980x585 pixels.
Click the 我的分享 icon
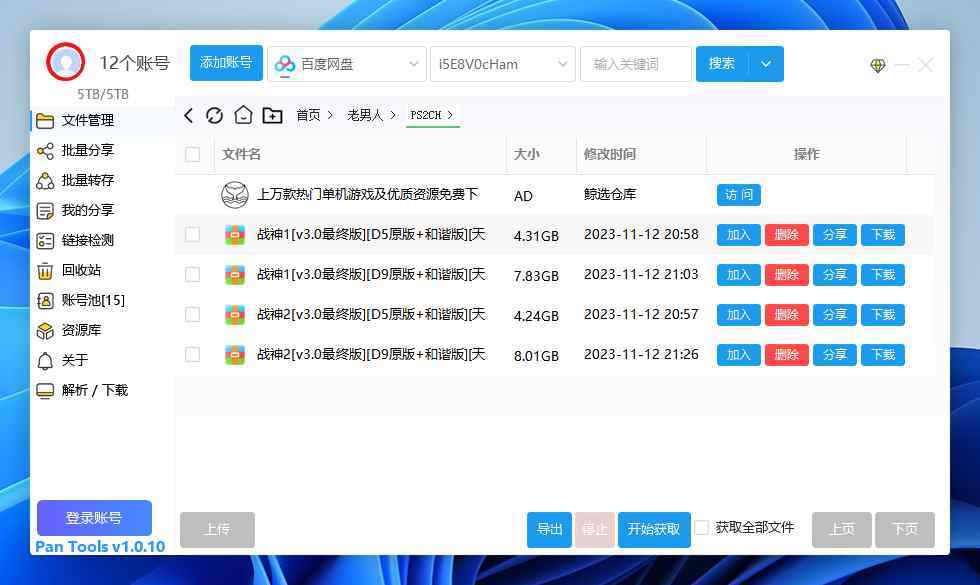point(45,211)
